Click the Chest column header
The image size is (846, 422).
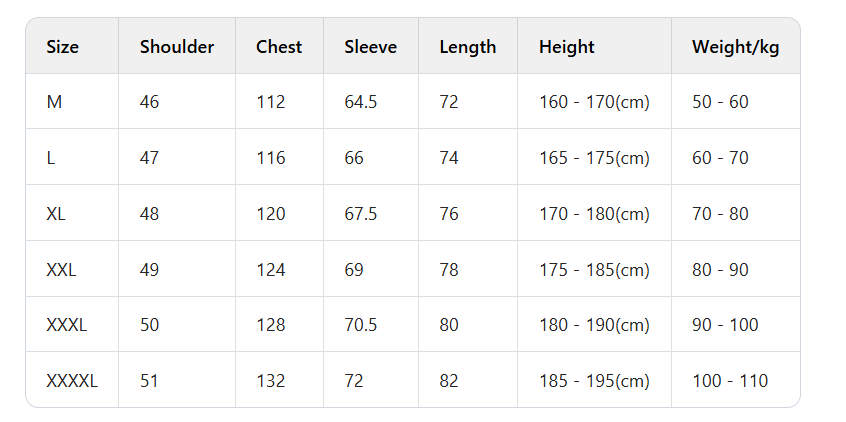click(279, 46)
